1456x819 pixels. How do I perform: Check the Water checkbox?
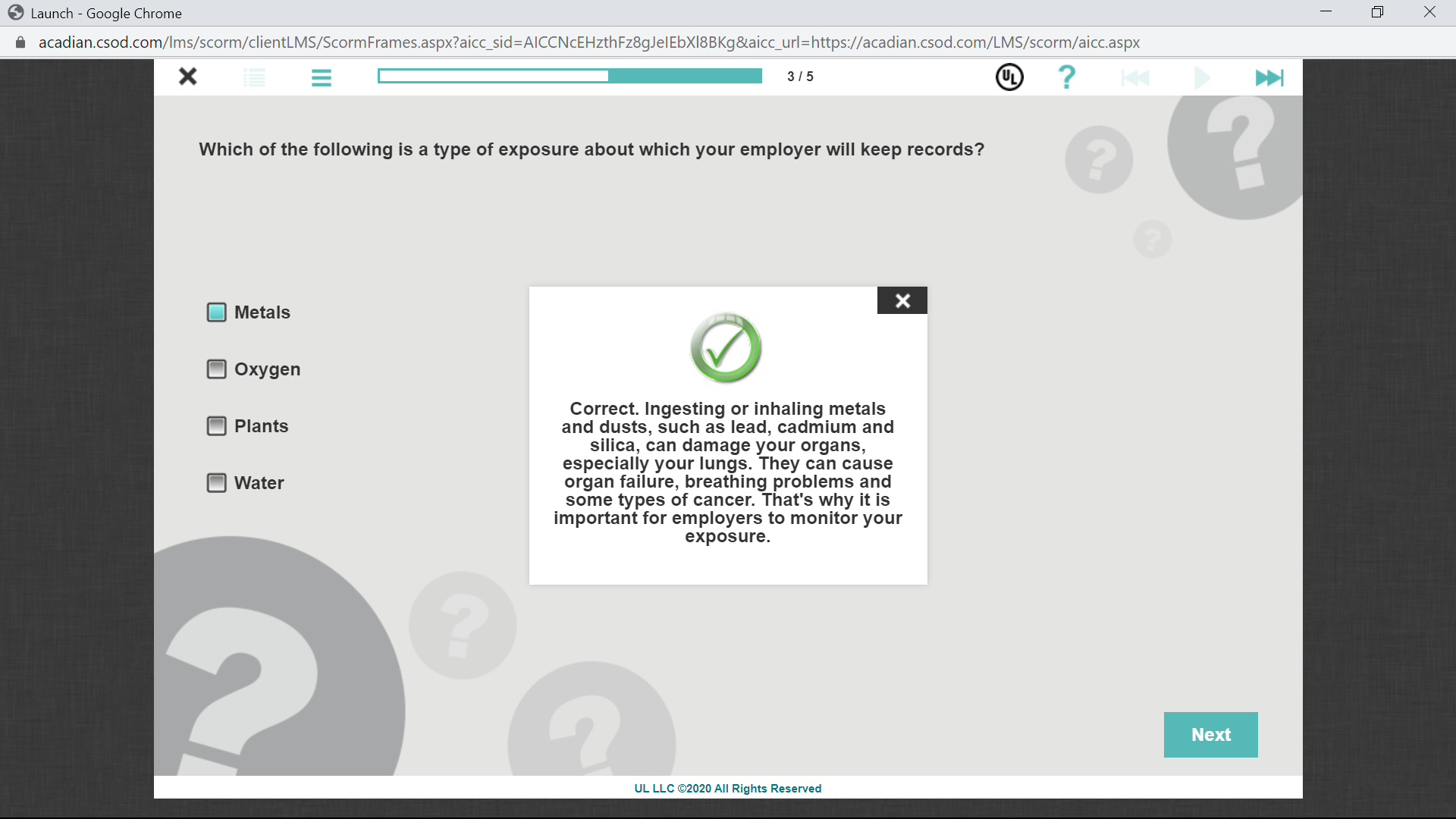coord(217,483)
